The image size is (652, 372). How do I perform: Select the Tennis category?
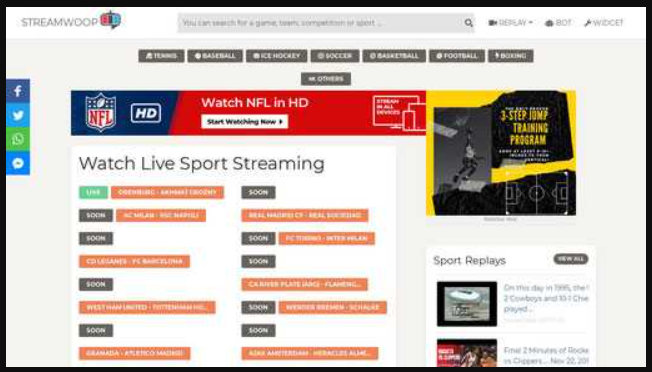(x=161, y=56)
